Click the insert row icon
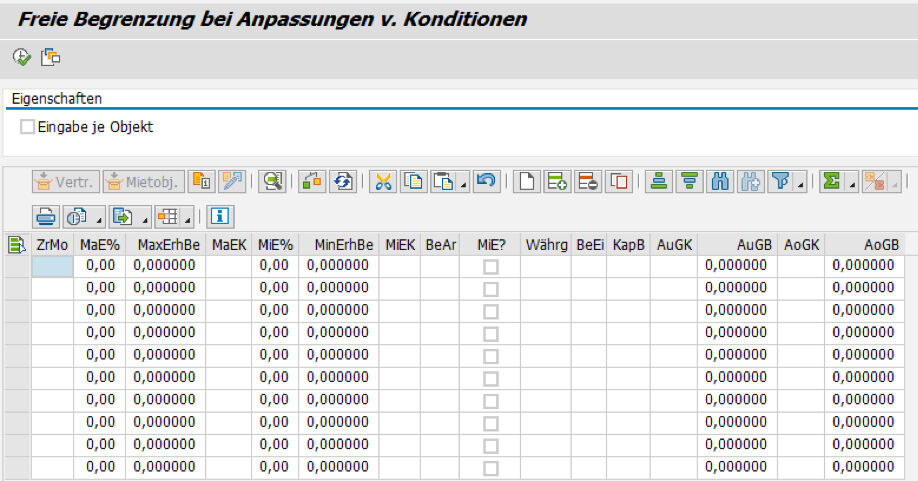Screen dimensions: 918x481 (557, 181)
